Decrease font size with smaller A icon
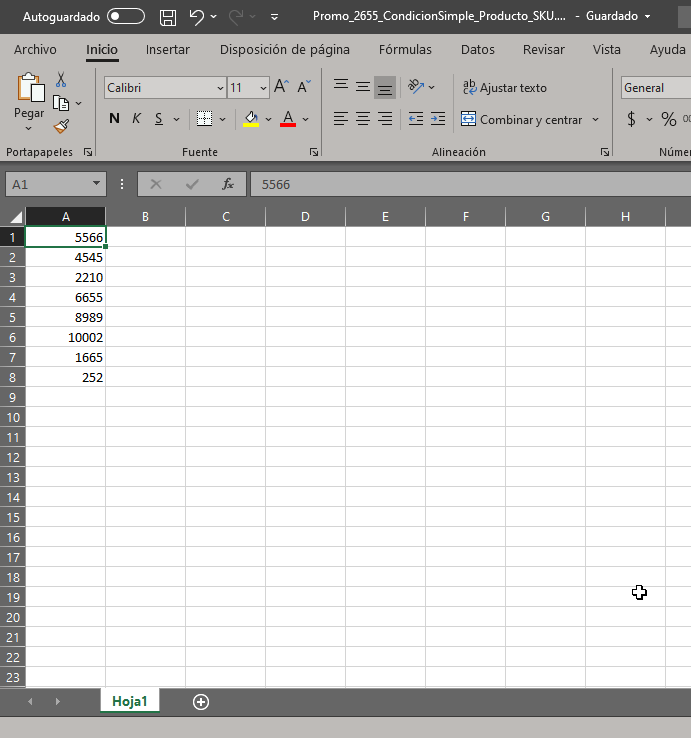The height and width of the screenshot is (738, 691). pos(304,87)
